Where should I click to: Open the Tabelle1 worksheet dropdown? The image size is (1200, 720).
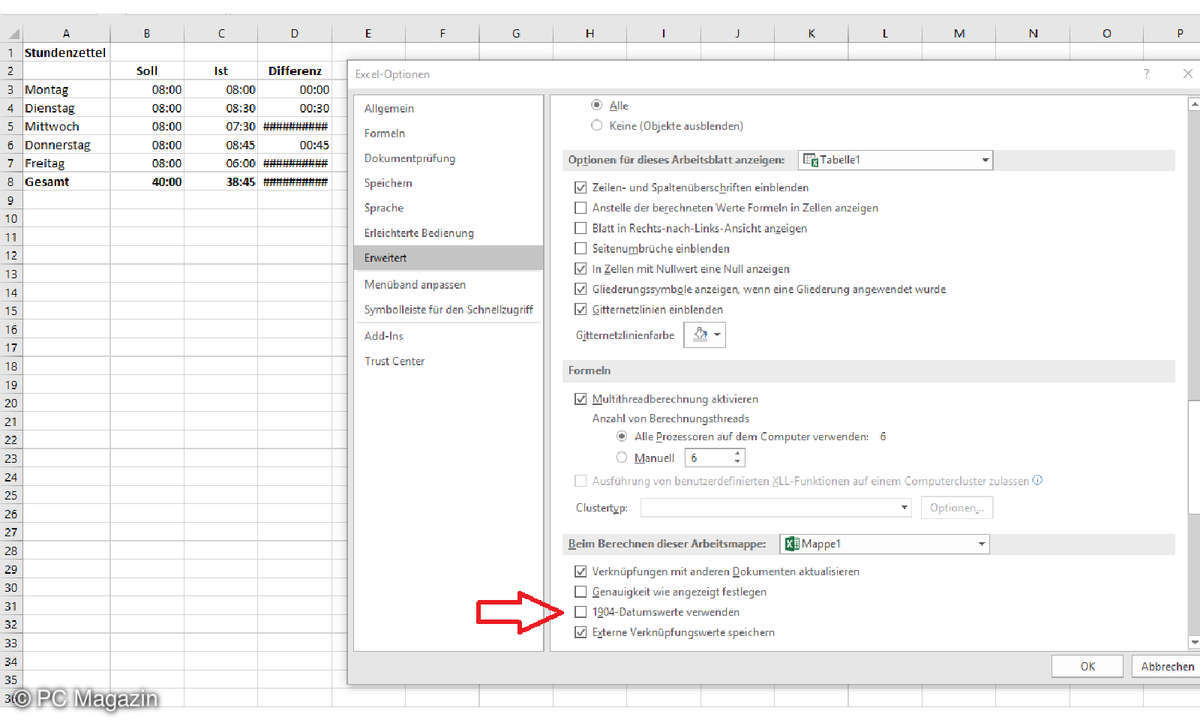pyautogui.click(x=895, y=160)
